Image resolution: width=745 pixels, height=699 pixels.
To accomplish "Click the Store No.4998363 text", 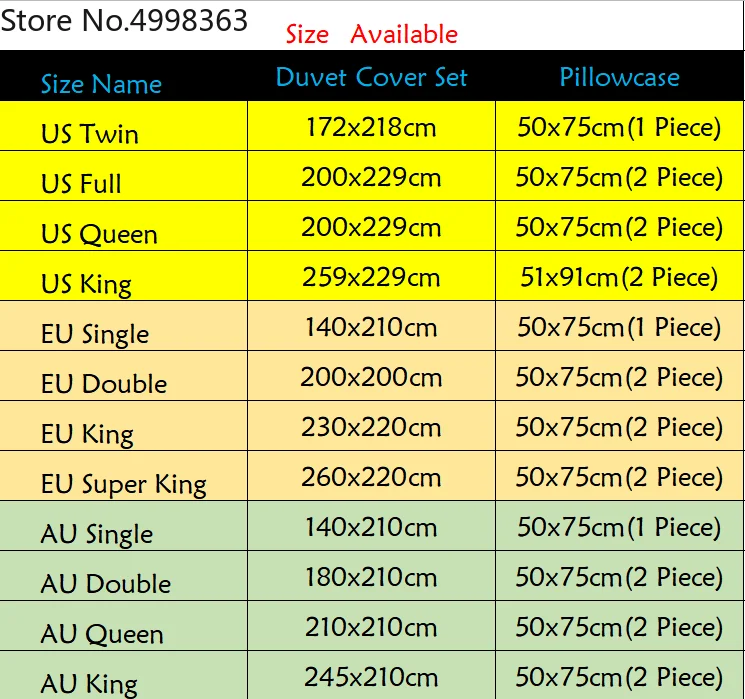I will pyautogui.click(x=124, y=20).
